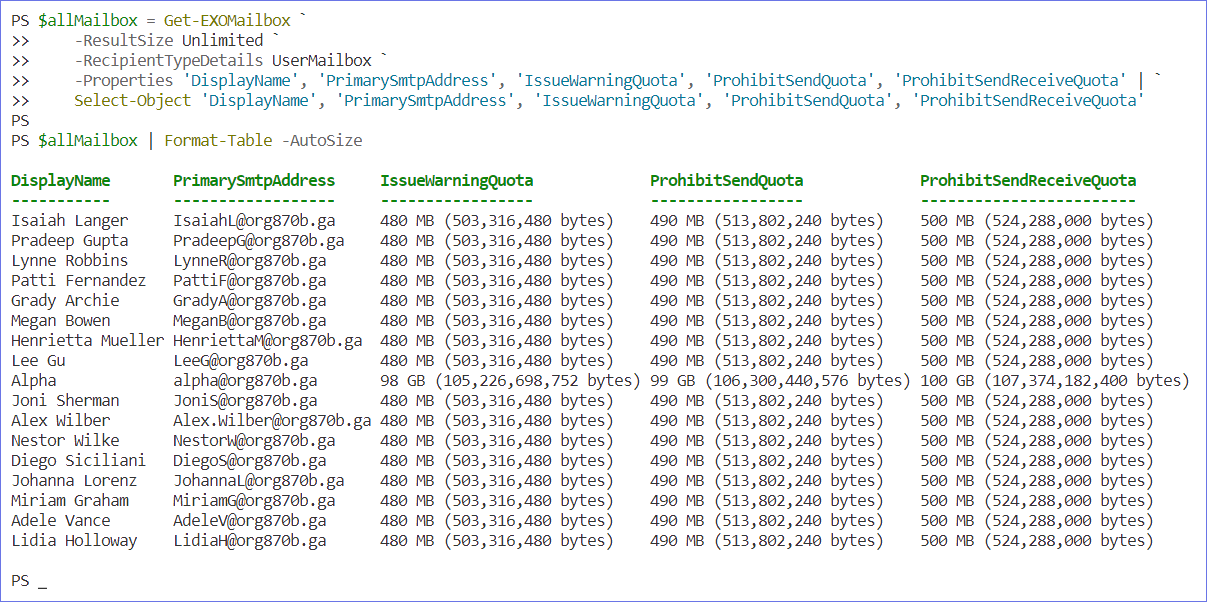Click Lidia Holloway's 480 MB warning quota
Image resolution: width=1207 pixels, height=602 pixels.
[x=497, y=541]
